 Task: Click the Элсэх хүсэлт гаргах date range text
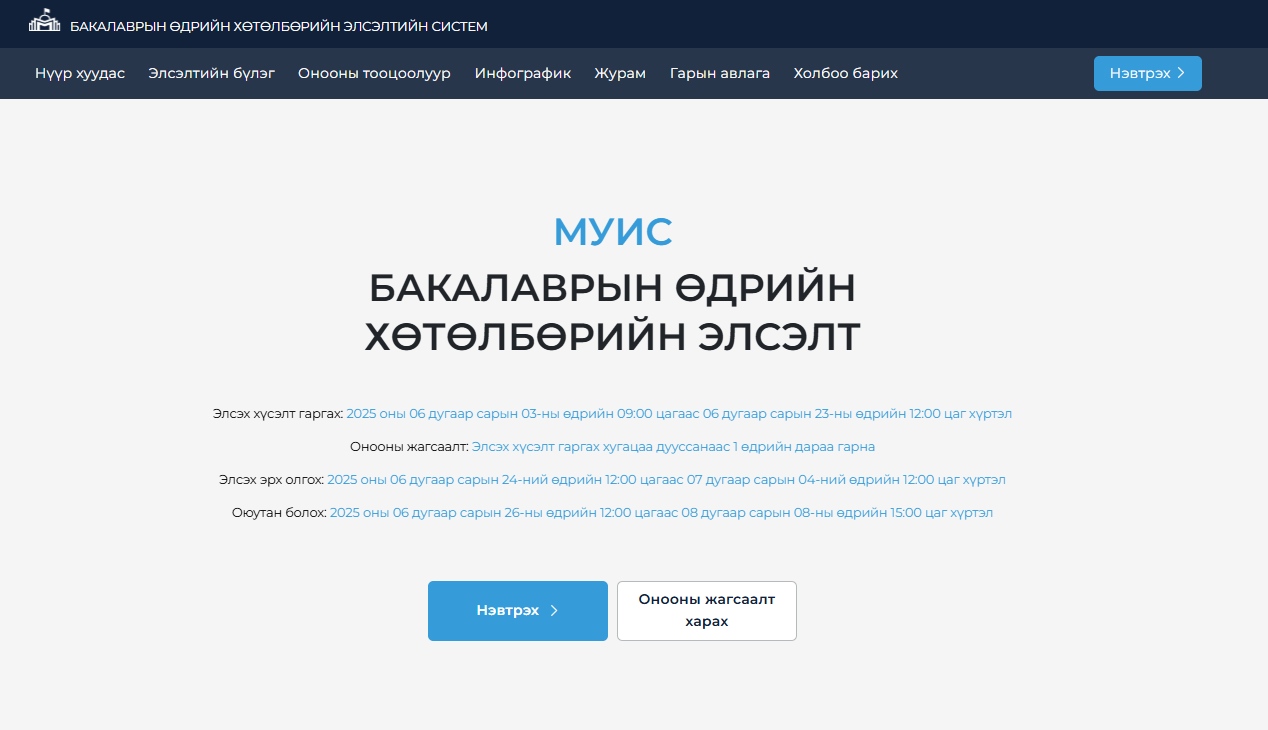click(x=679, y=413)
